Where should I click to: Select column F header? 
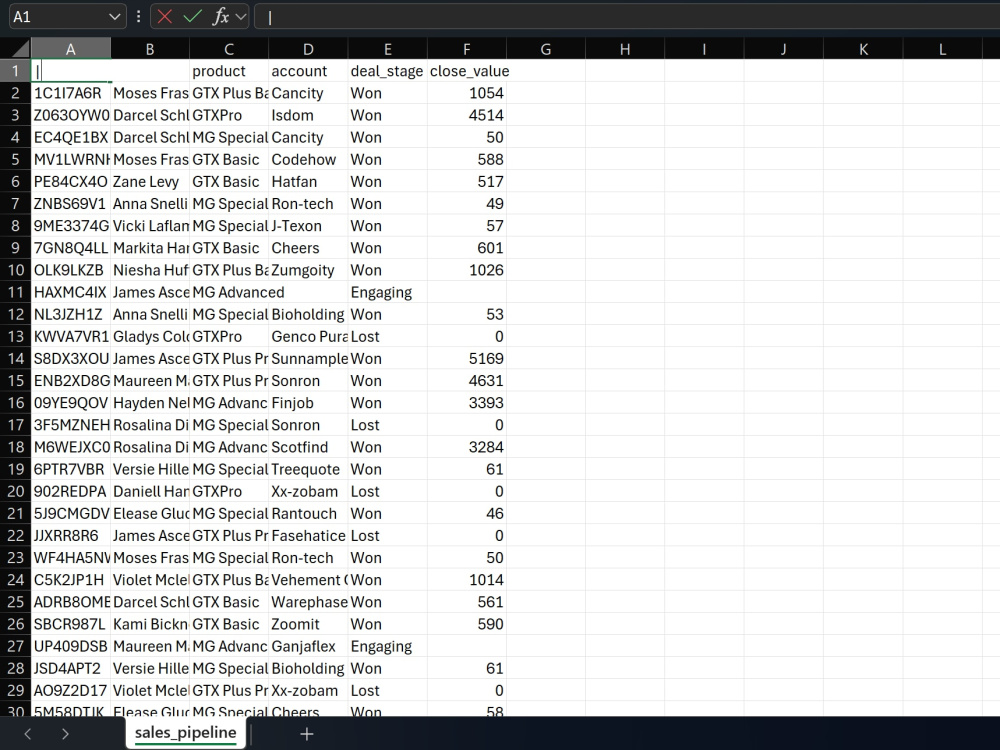pyautogui.click(x=467, y=49)
